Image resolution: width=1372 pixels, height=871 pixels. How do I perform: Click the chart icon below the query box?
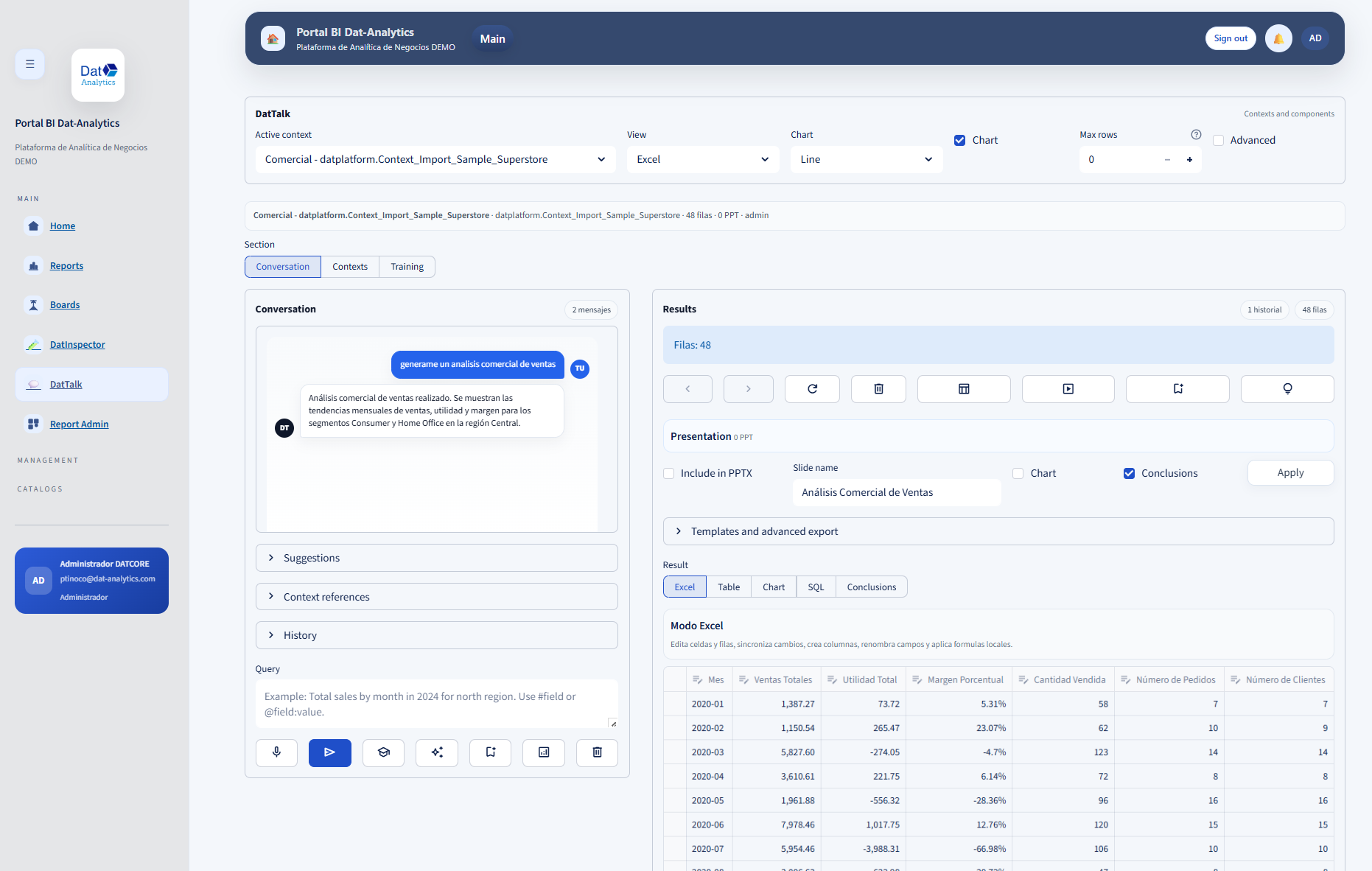tap(544, 752)
